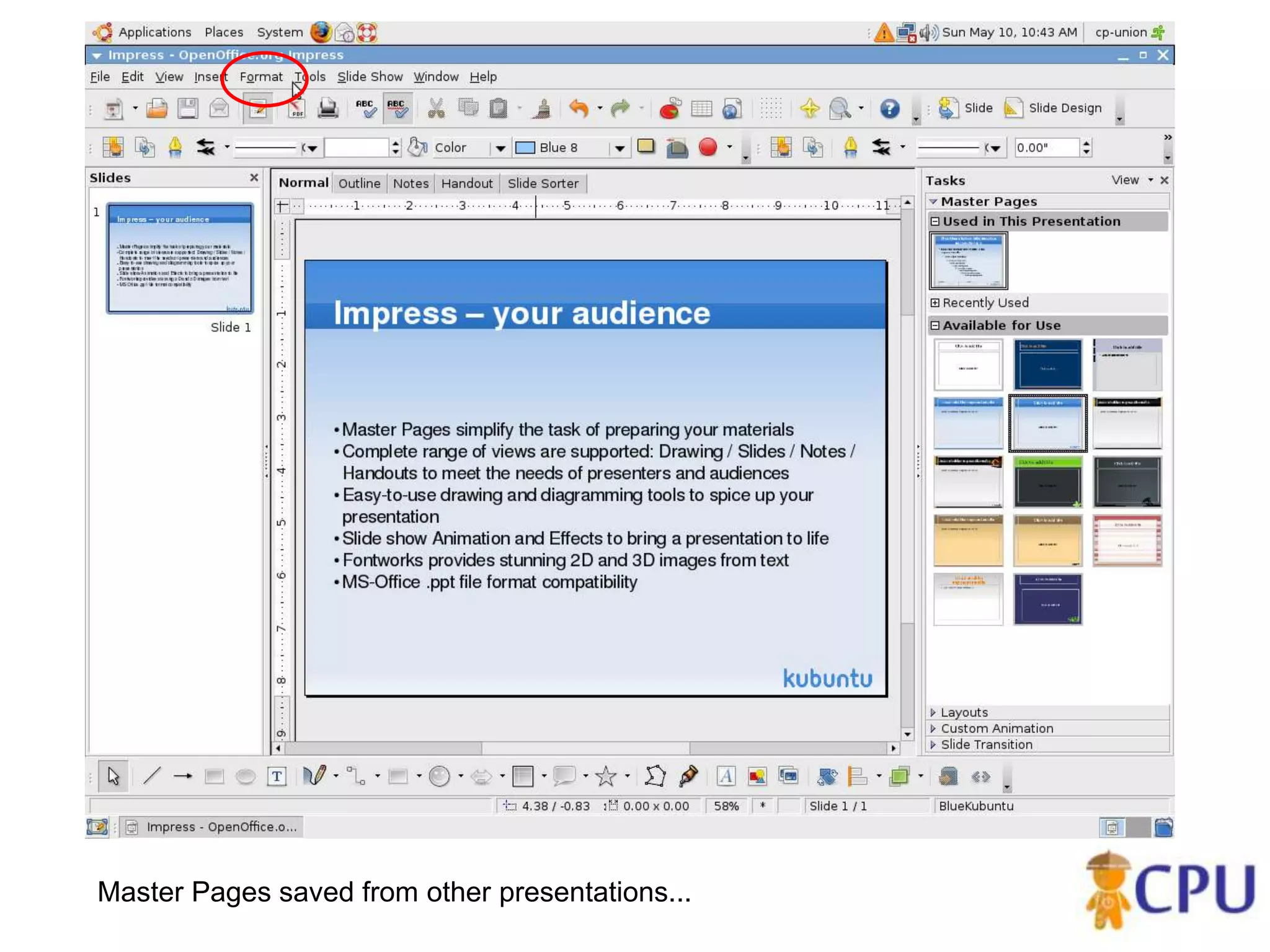The height and width of the screenshot is (952, 1270).
Task: Close the Slides panel
Action: click(254, 178)
